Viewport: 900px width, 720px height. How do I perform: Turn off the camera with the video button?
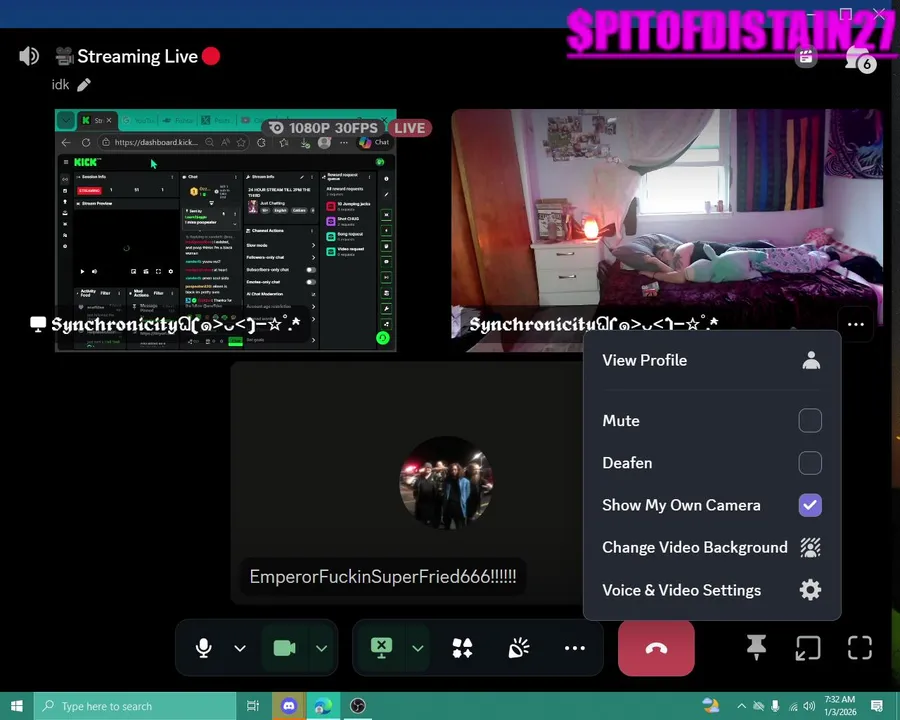[x=284, y=648]
